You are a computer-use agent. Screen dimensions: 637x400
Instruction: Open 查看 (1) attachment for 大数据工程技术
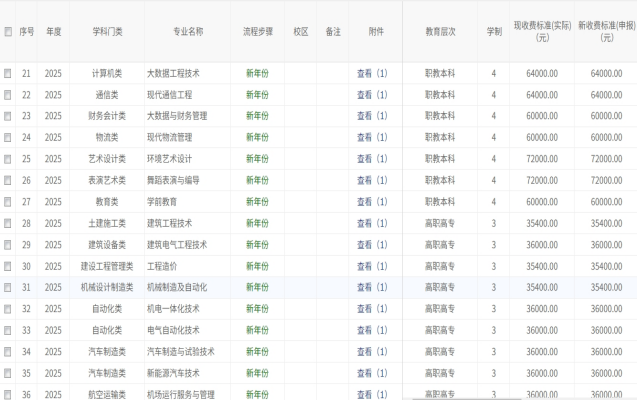371,74
